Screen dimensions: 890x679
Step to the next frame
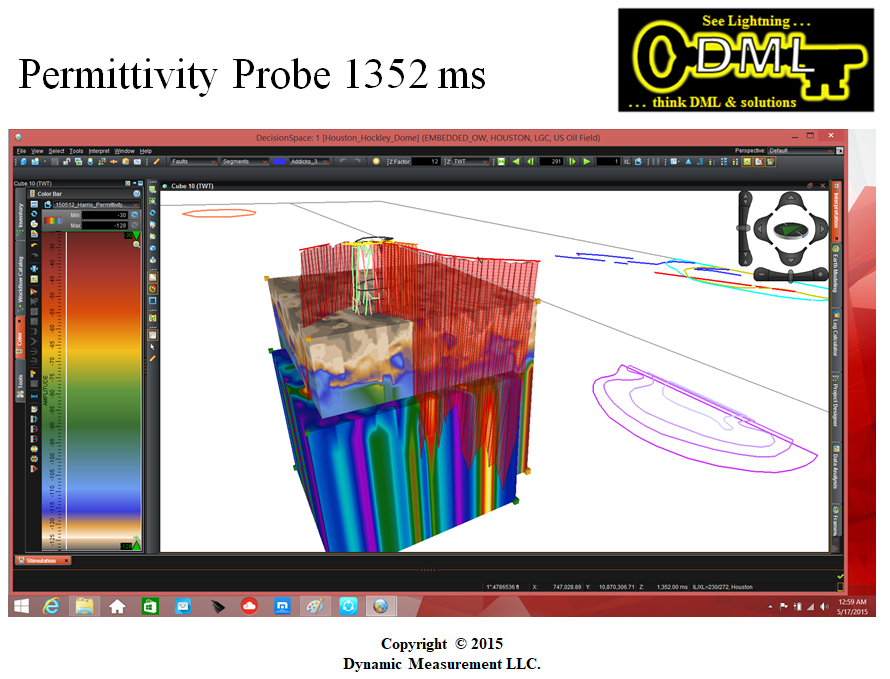(x=572, y=162)
